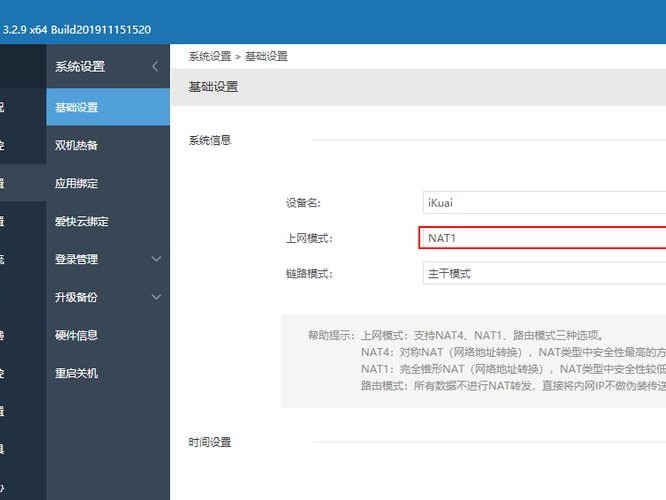Viewport: 666px width, 500px height.
Task: Open the 升级备份 menu item
Action: (108, 297)
